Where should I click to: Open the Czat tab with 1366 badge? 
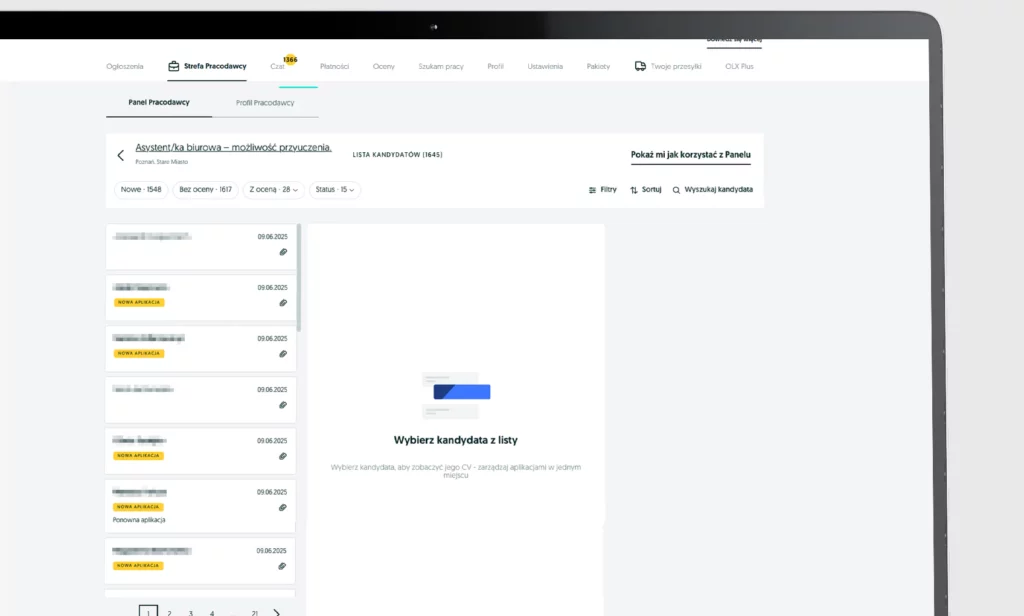tap(278, 66)
